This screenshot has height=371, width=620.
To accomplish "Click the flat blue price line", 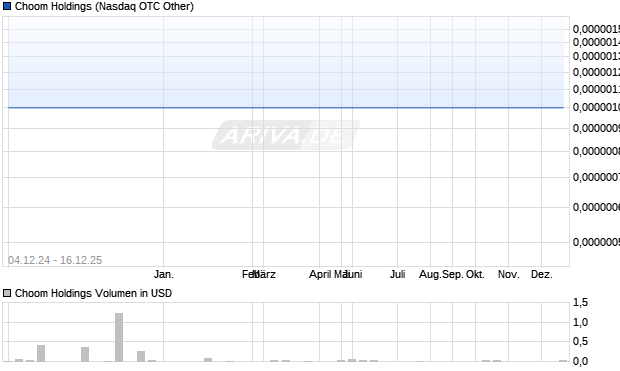I will click(x=286, y=107).
